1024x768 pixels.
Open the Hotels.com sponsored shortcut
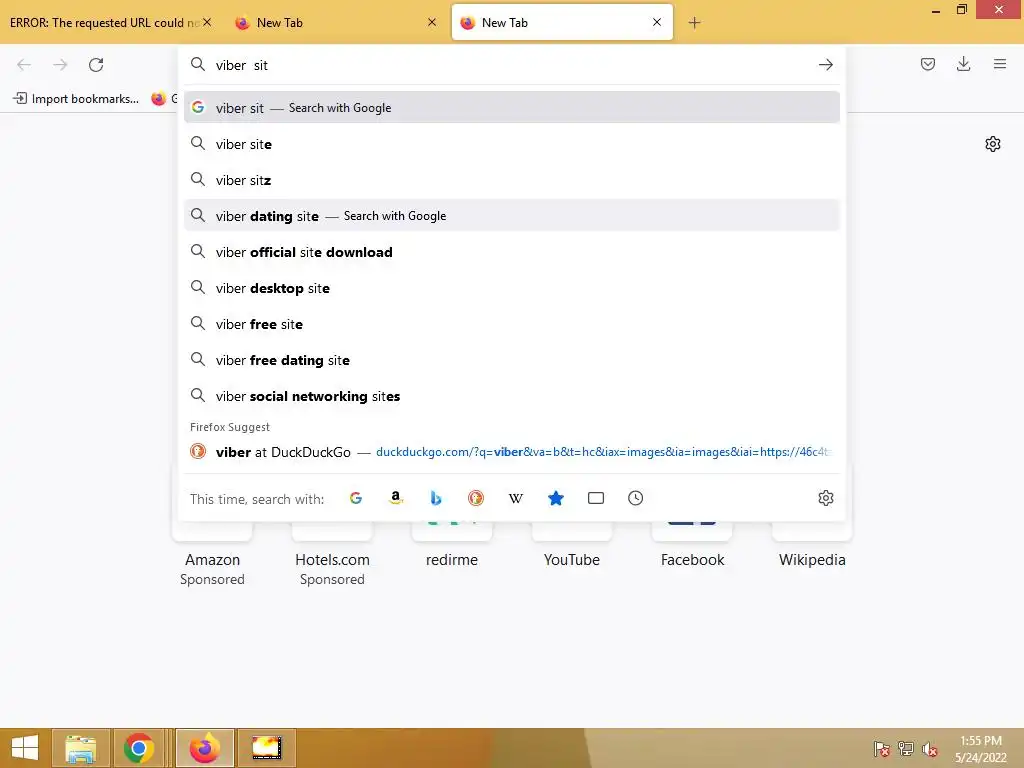pos(332,562)
